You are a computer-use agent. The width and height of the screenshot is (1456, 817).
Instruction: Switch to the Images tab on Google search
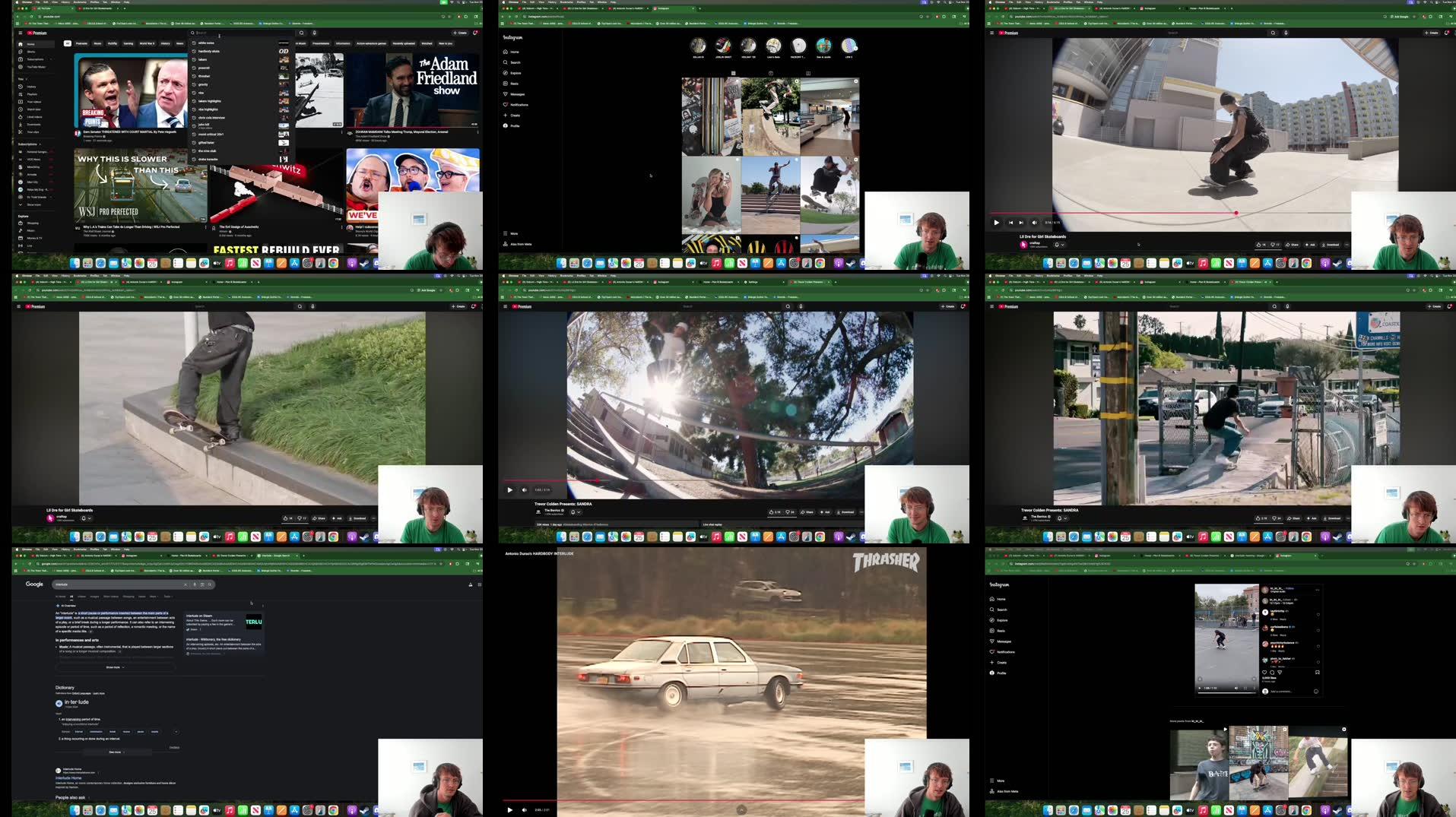pyautogui.click(x=95, y=597)
